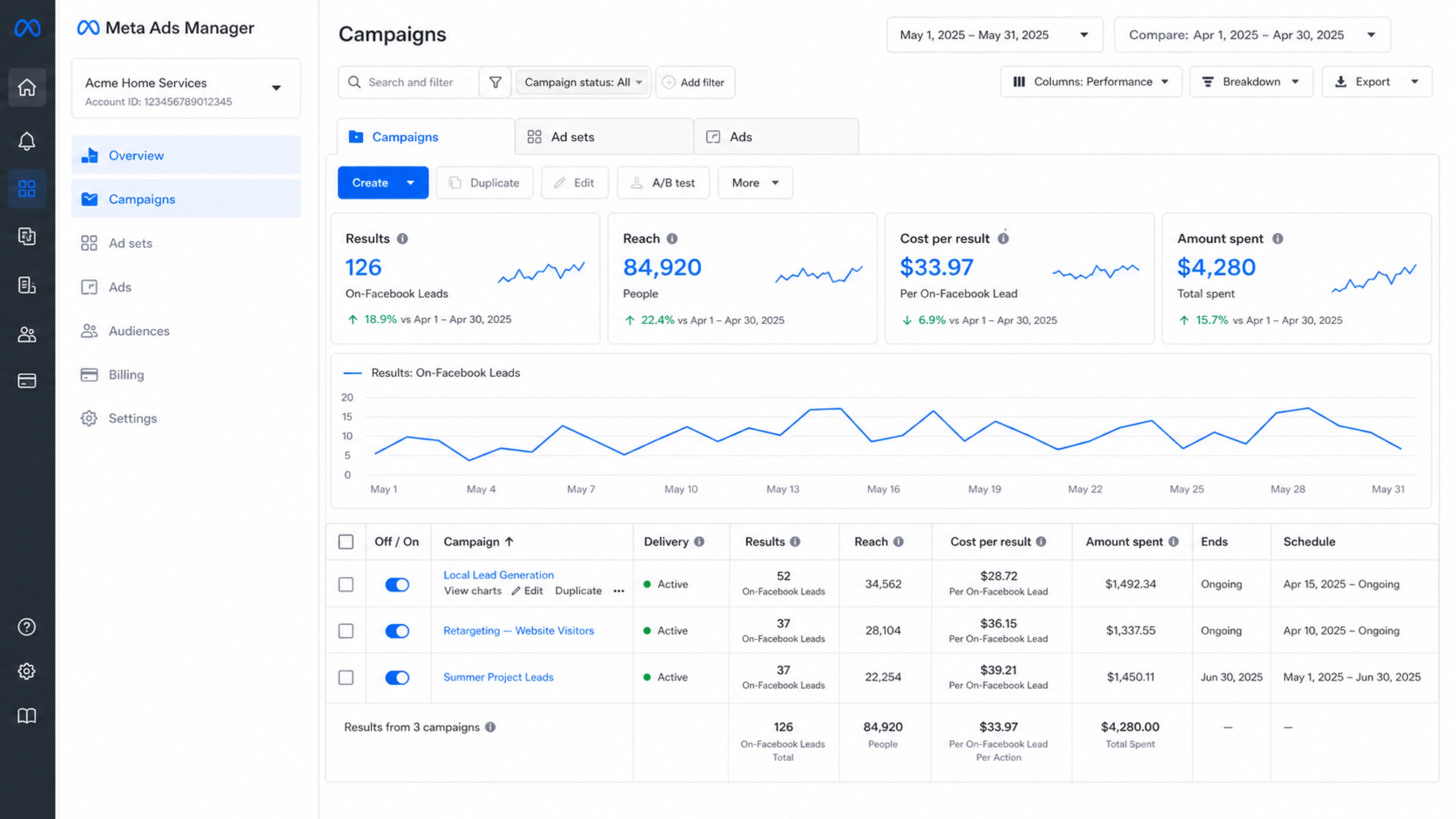The height and width of the screenshot is (819, 1456).
Task: Open Acme Home Services account selector
Action: click(x=186, y=88)
